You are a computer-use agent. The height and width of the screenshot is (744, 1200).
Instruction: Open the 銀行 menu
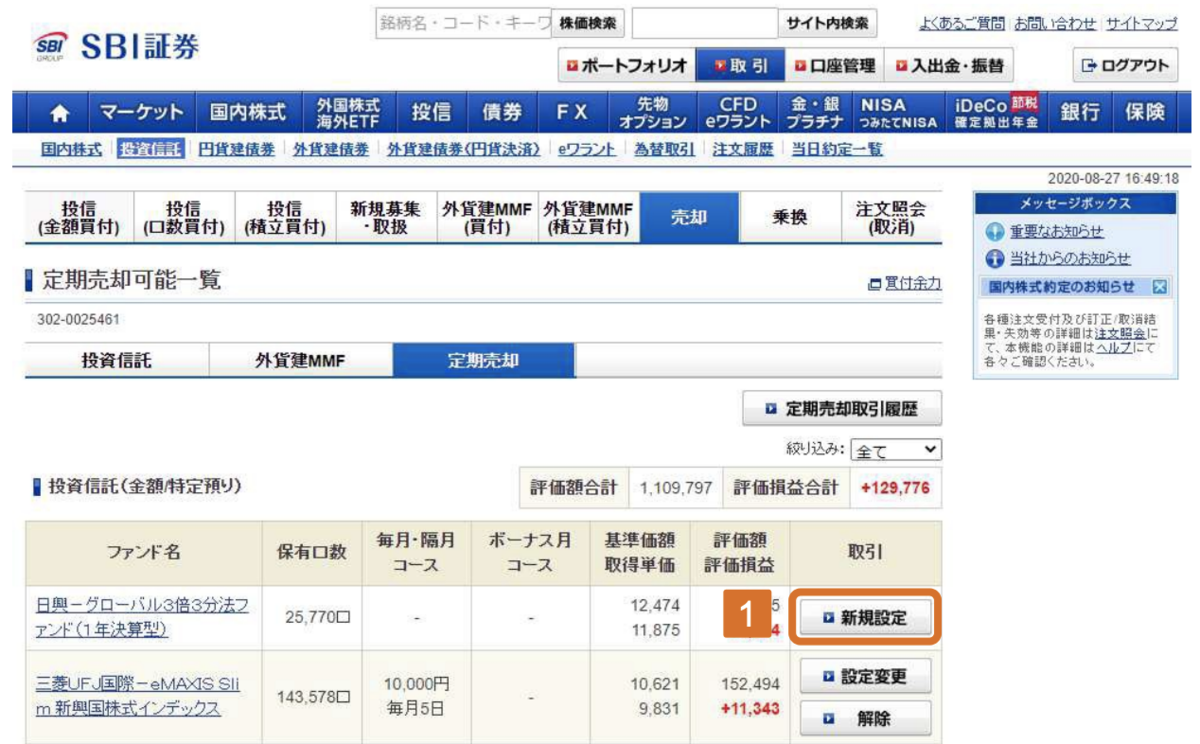[1081, 112]
